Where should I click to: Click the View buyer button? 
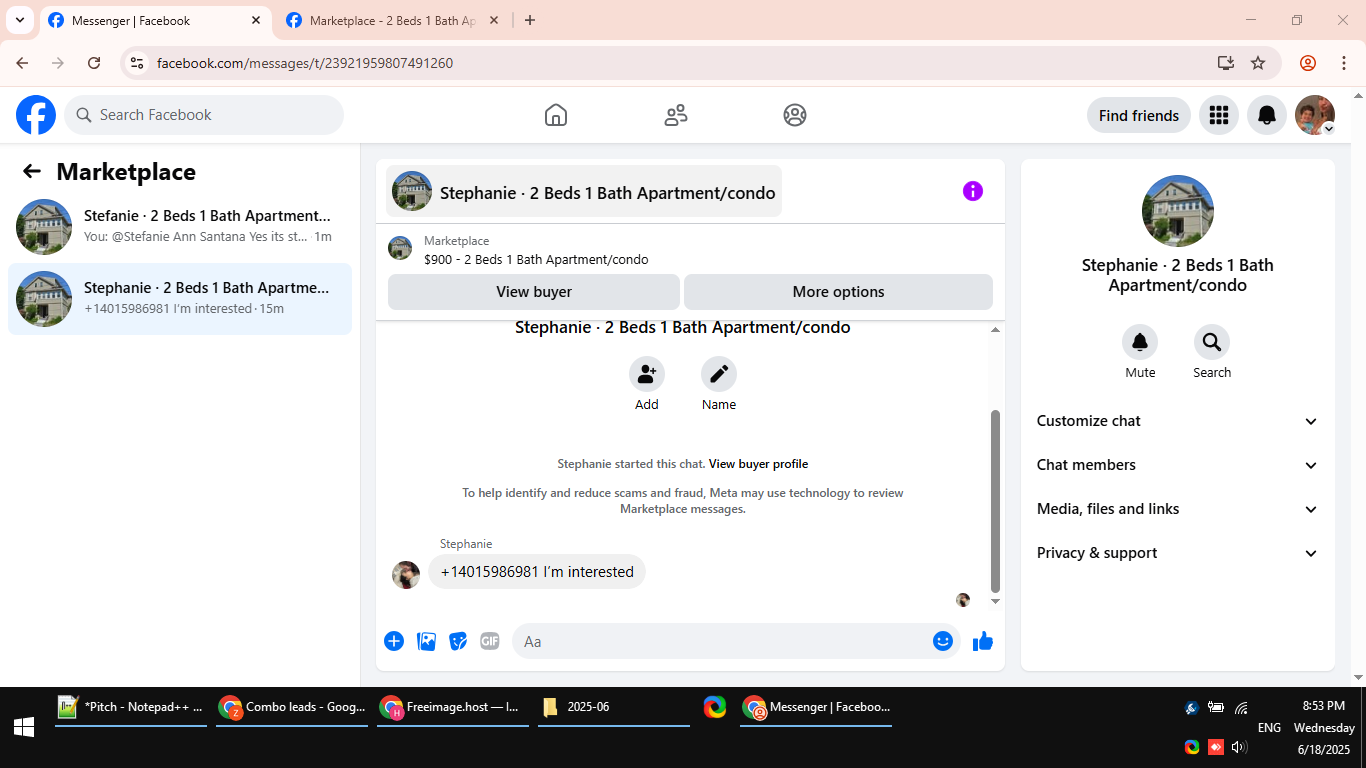tap(534, 292)
